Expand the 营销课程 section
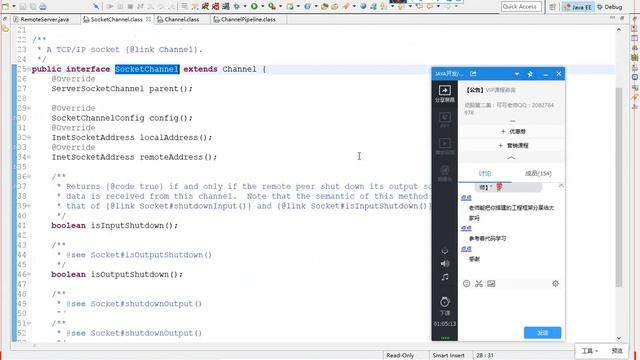This screenshot has height=360, width=640. click(x=513, y=145)
